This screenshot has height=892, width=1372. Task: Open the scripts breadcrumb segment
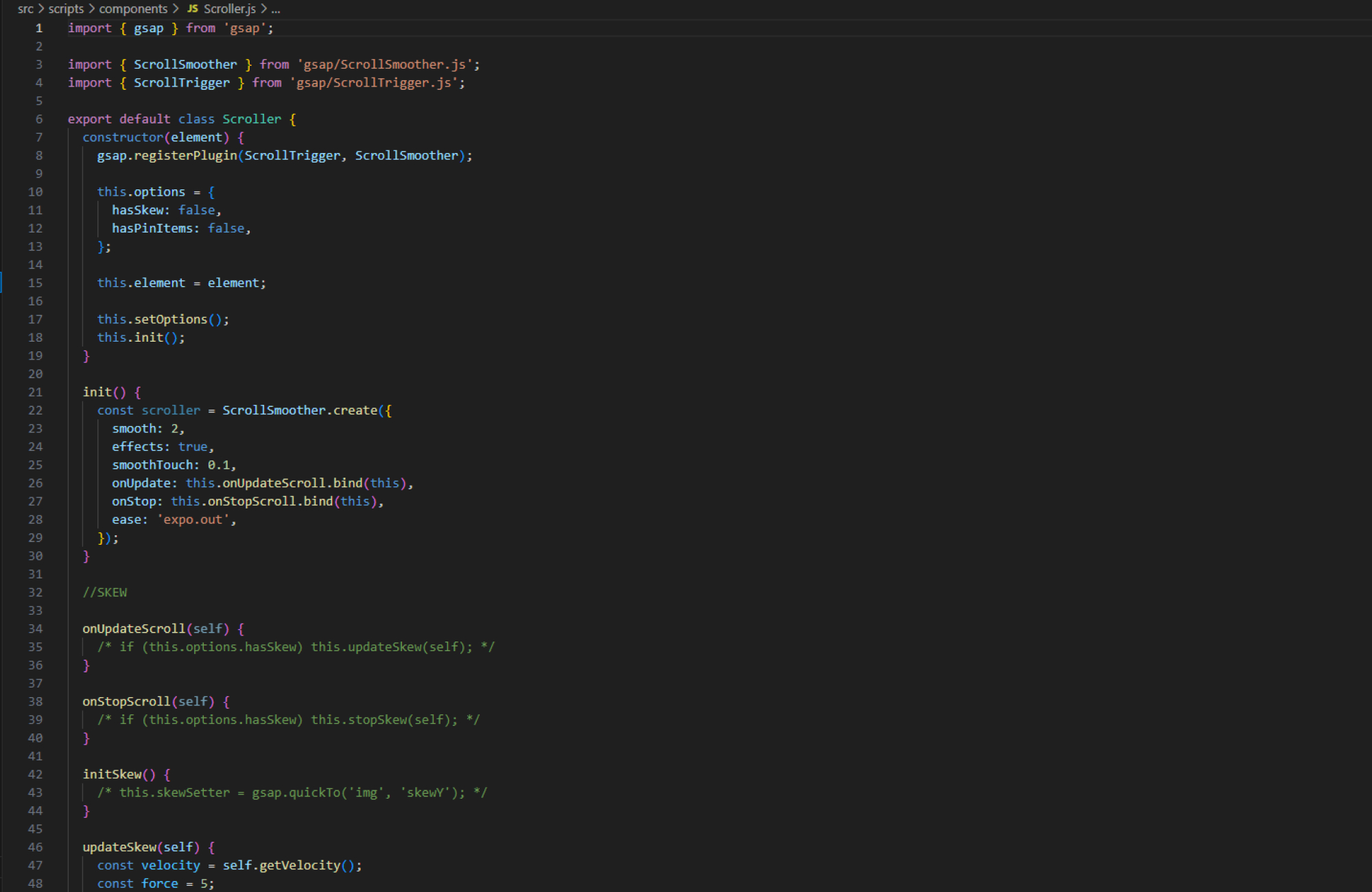66,9
